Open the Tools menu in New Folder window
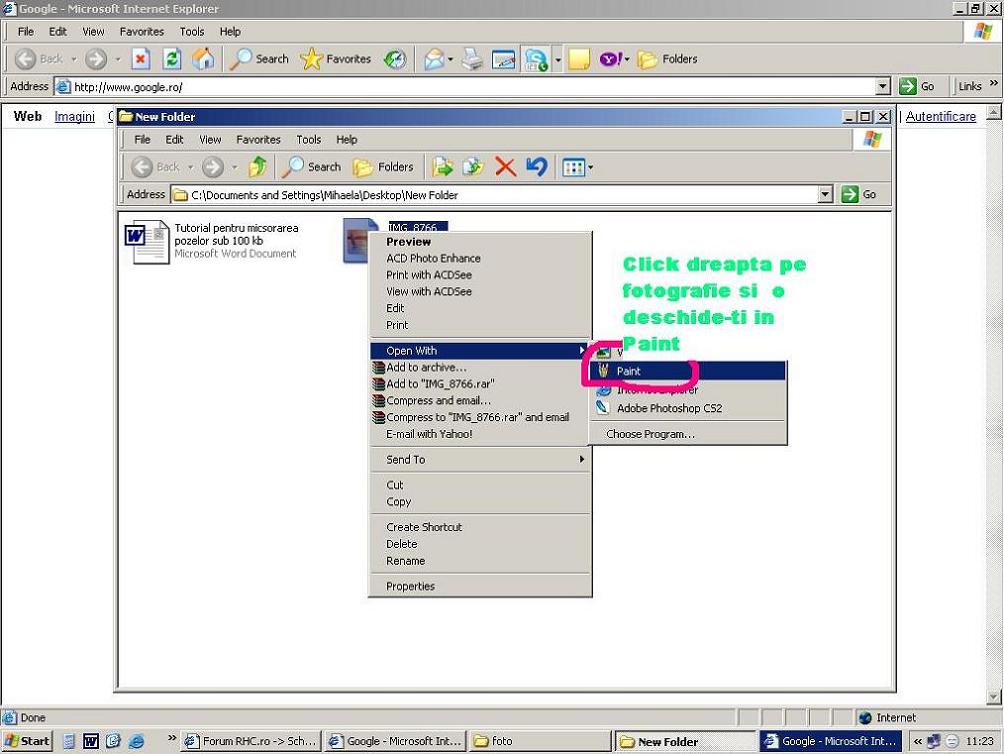The image size is (1004, 754). (309, 140)
